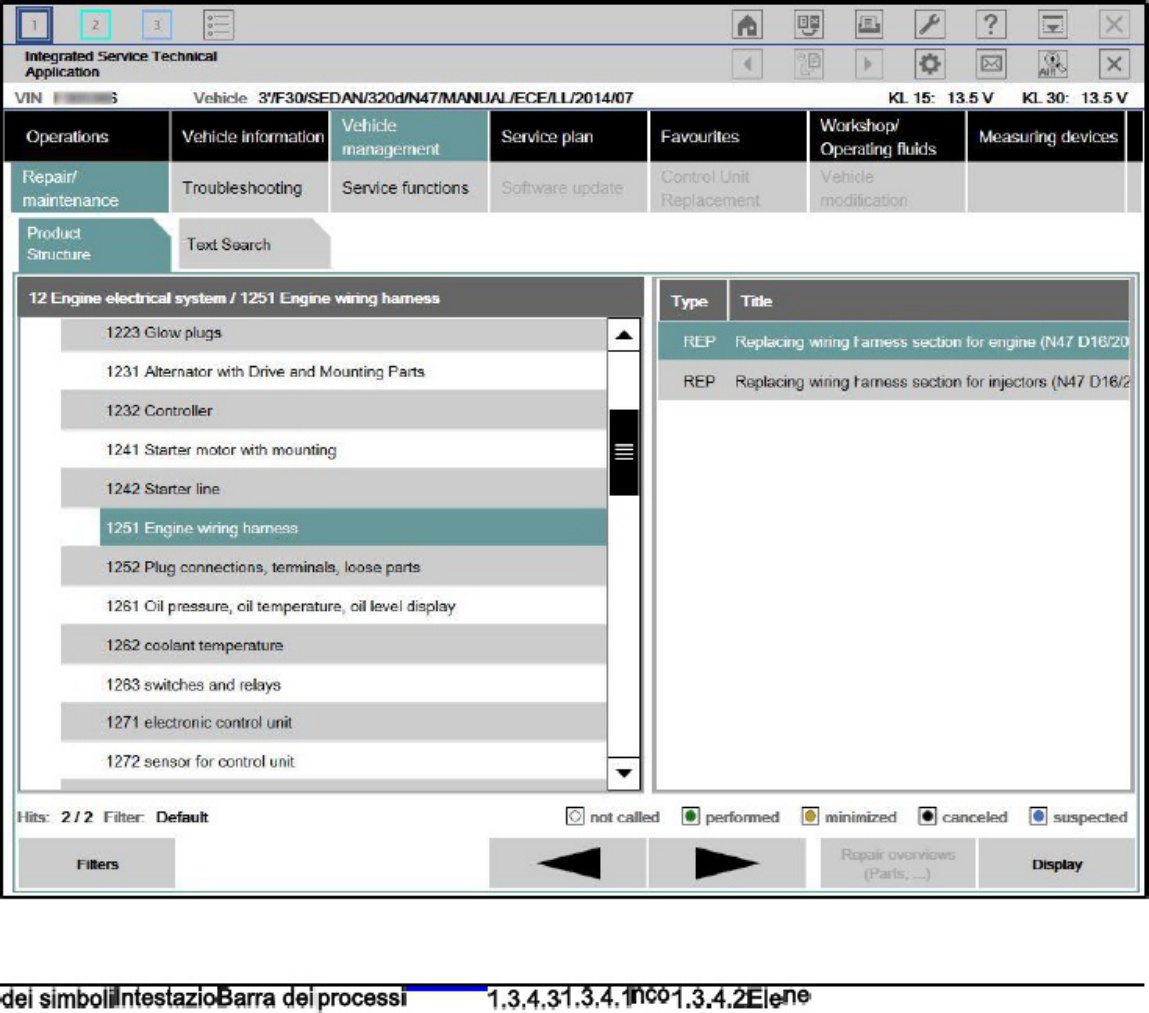
Task: Click the green 'performed' status indicator
Action: point(690,817)
